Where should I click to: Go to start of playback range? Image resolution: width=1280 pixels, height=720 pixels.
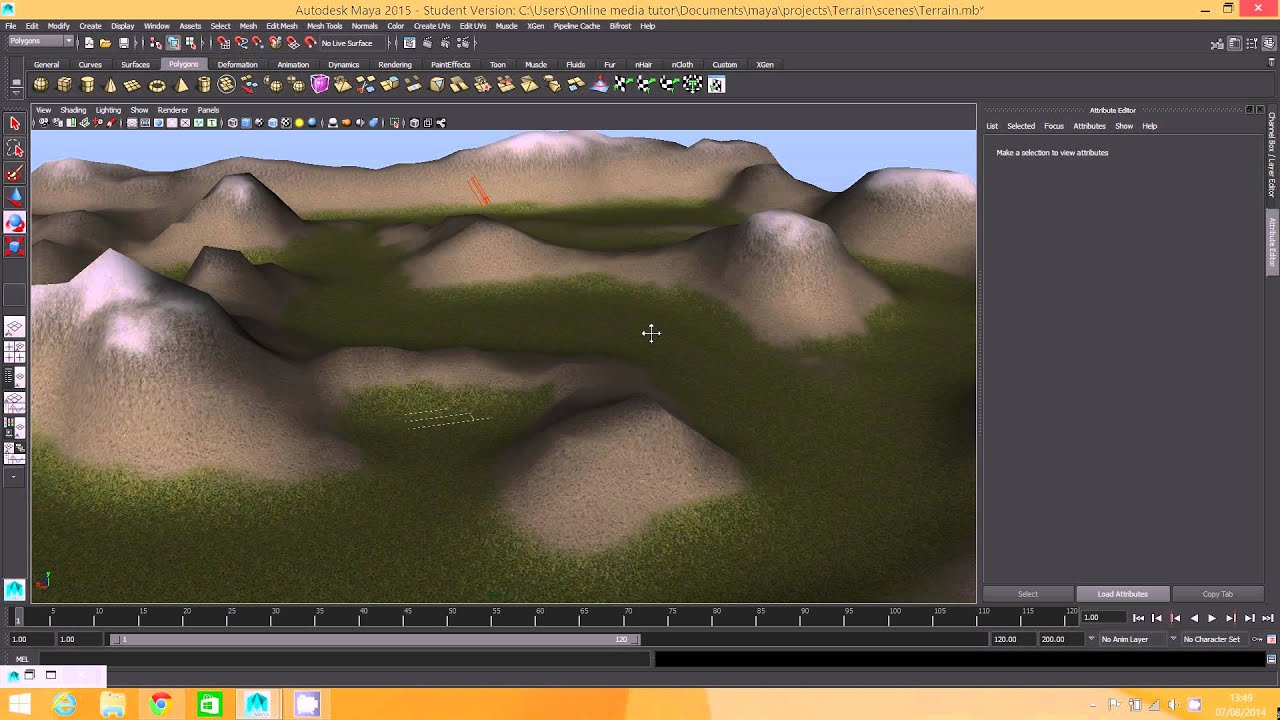(x=1138, y=618)
